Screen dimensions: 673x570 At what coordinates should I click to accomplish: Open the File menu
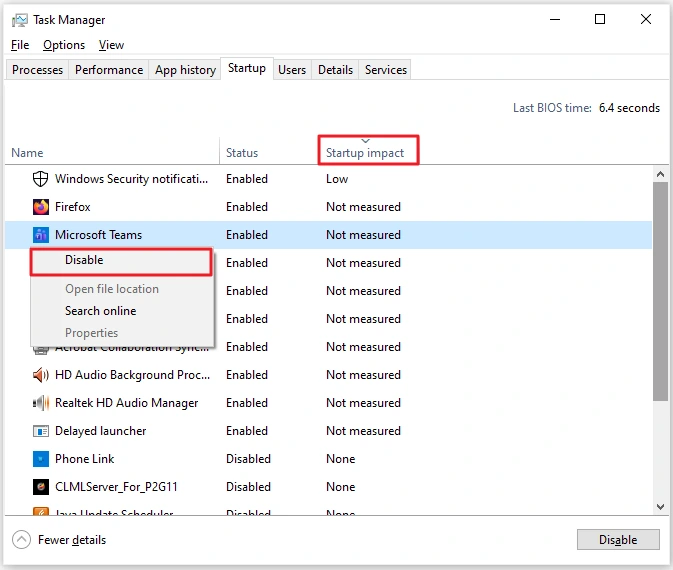(20, 45)
